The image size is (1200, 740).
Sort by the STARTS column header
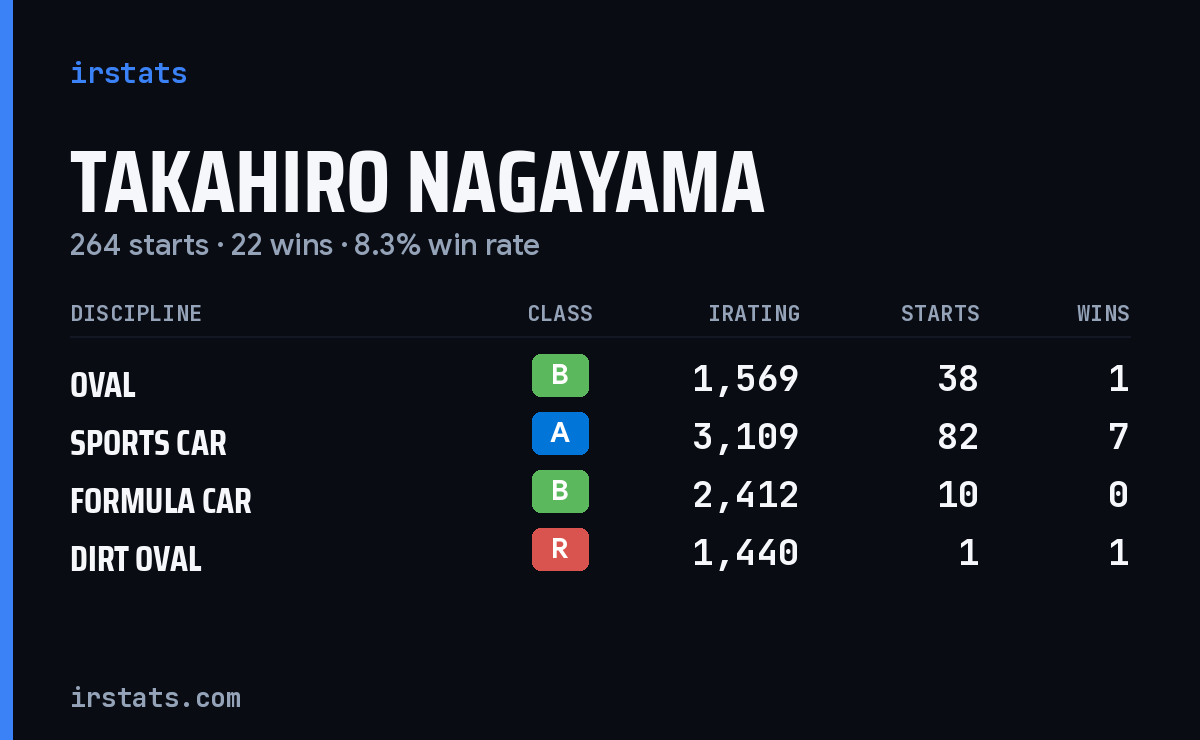click(940, 314)
